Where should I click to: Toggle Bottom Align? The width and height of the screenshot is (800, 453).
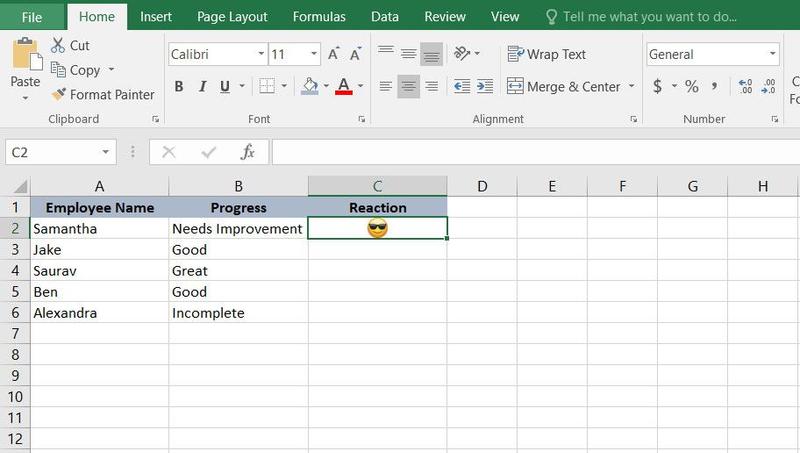click(432, 54)
